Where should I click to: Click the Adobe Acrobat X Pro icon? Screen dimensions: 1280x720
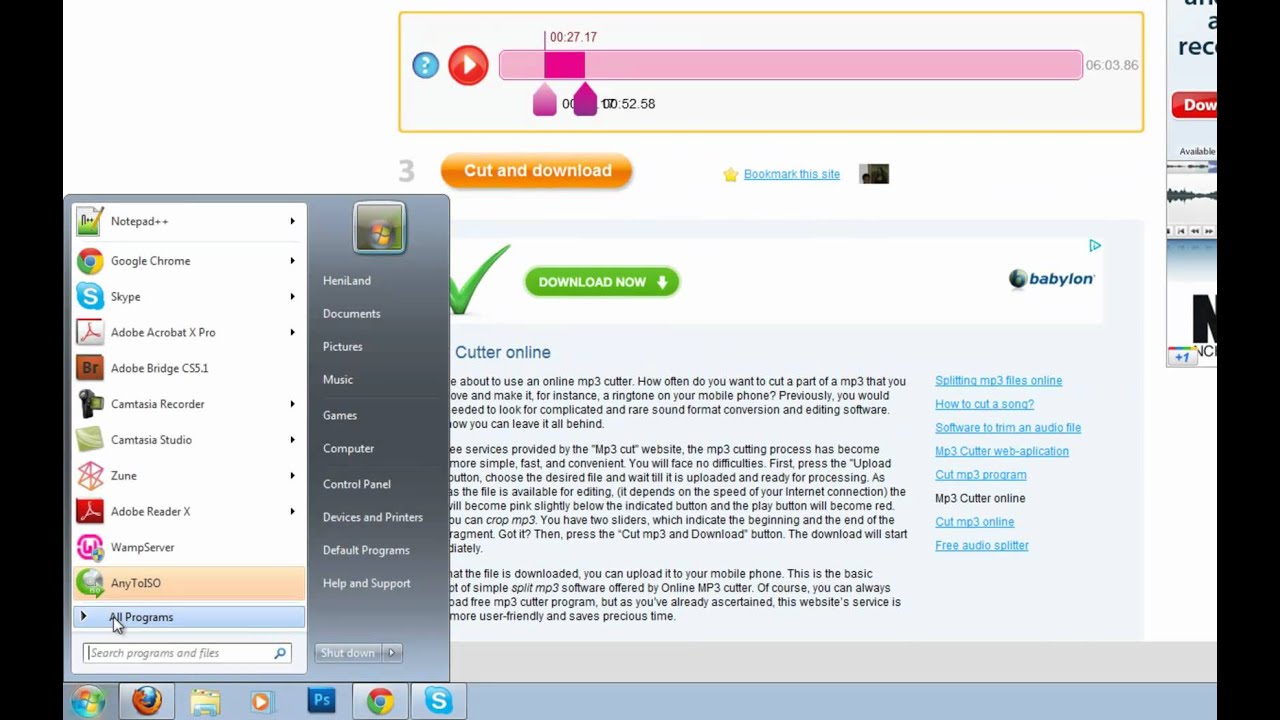click(90, 332)
